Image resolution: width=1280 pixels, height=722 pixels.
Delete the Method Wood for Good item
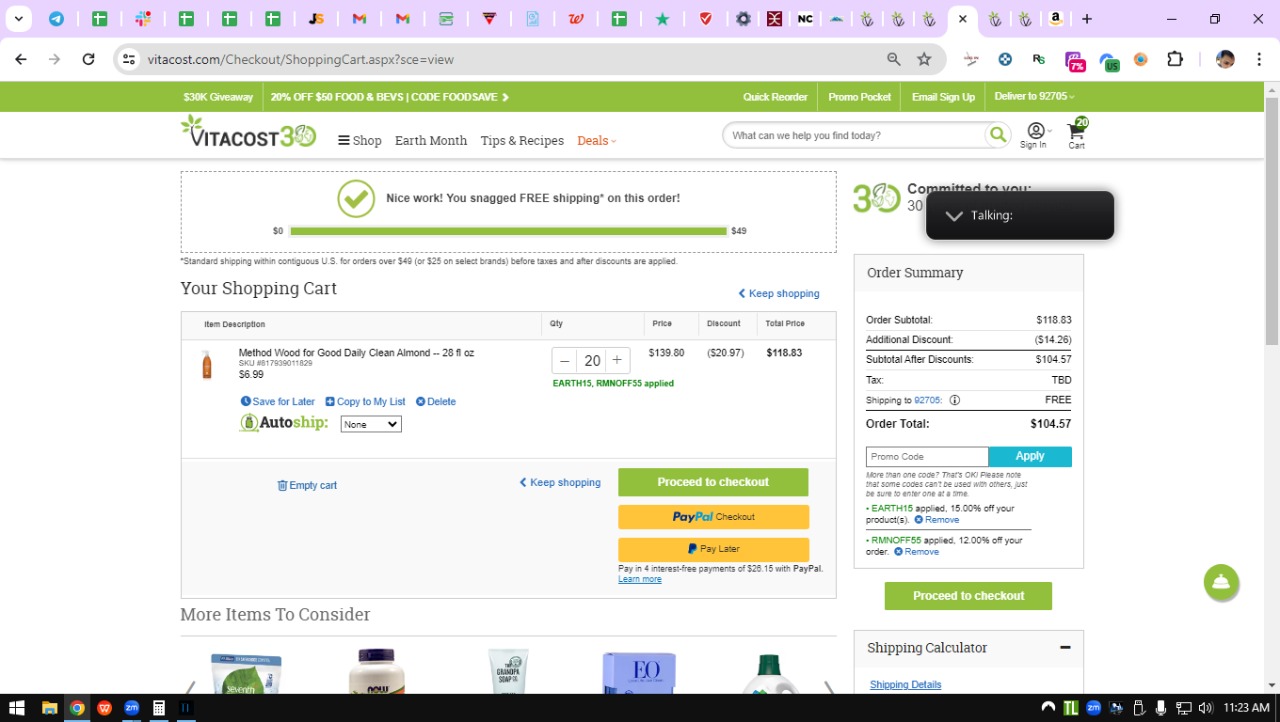436,402
